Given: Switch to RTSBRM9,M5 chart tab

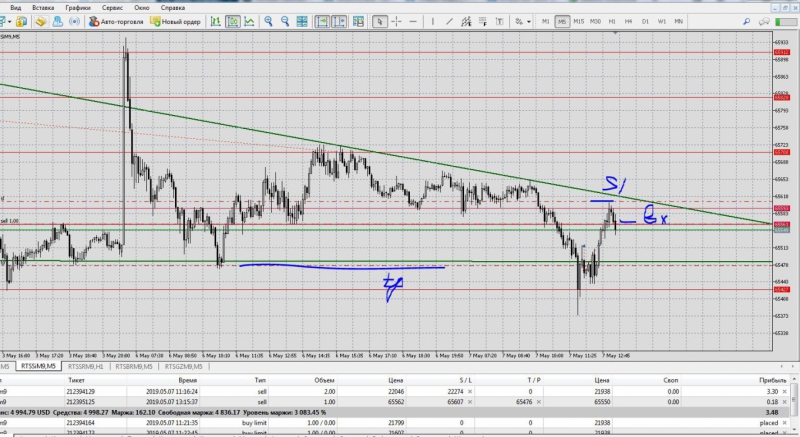Looking at the screenshot, I should click(x=134, y=366).
